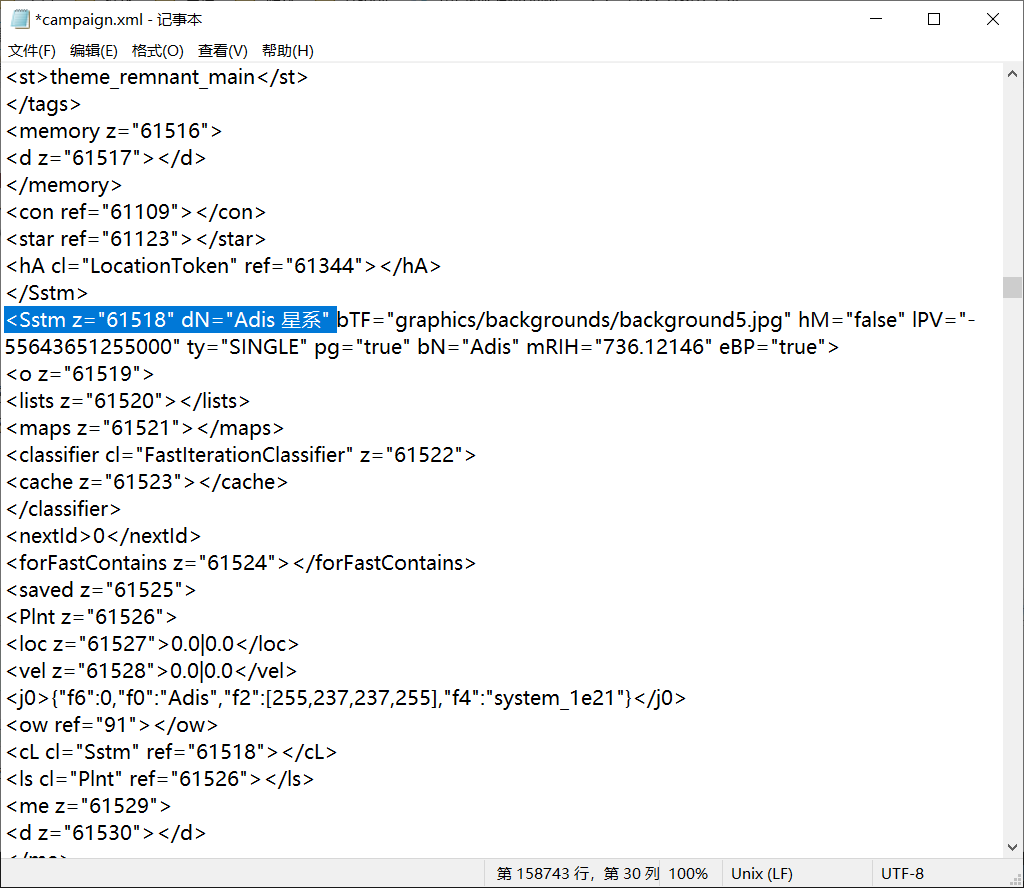
Task: Place cursor on the FastIterationClassifier line
Action: 240,455
